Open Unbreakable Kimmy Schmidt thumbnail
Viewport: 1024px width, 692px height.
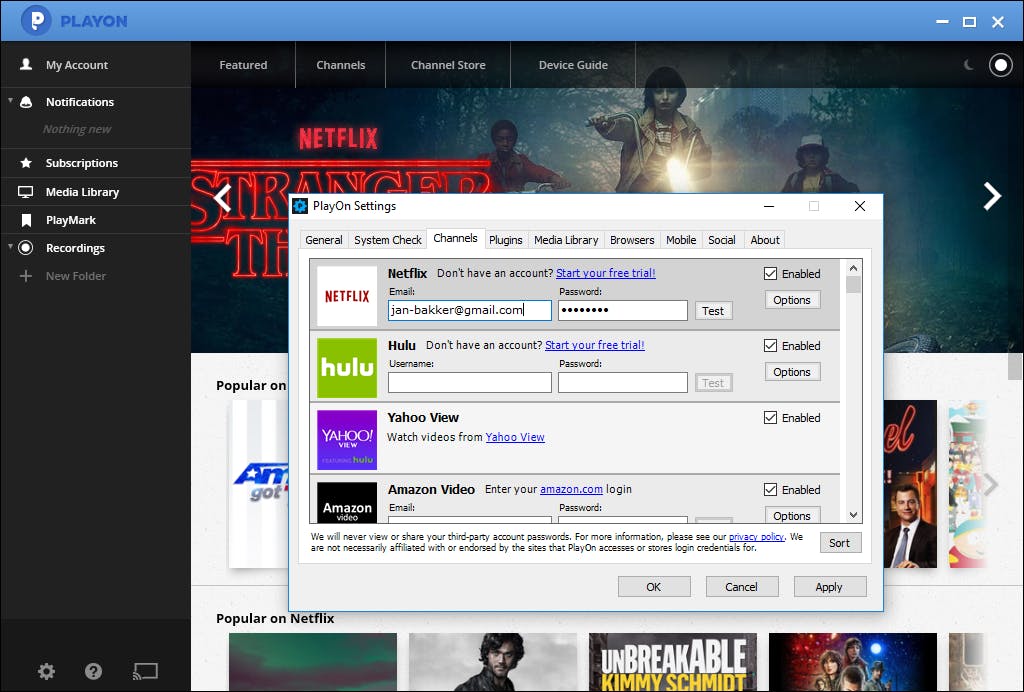pyautogui.click(x=673, y=662)
